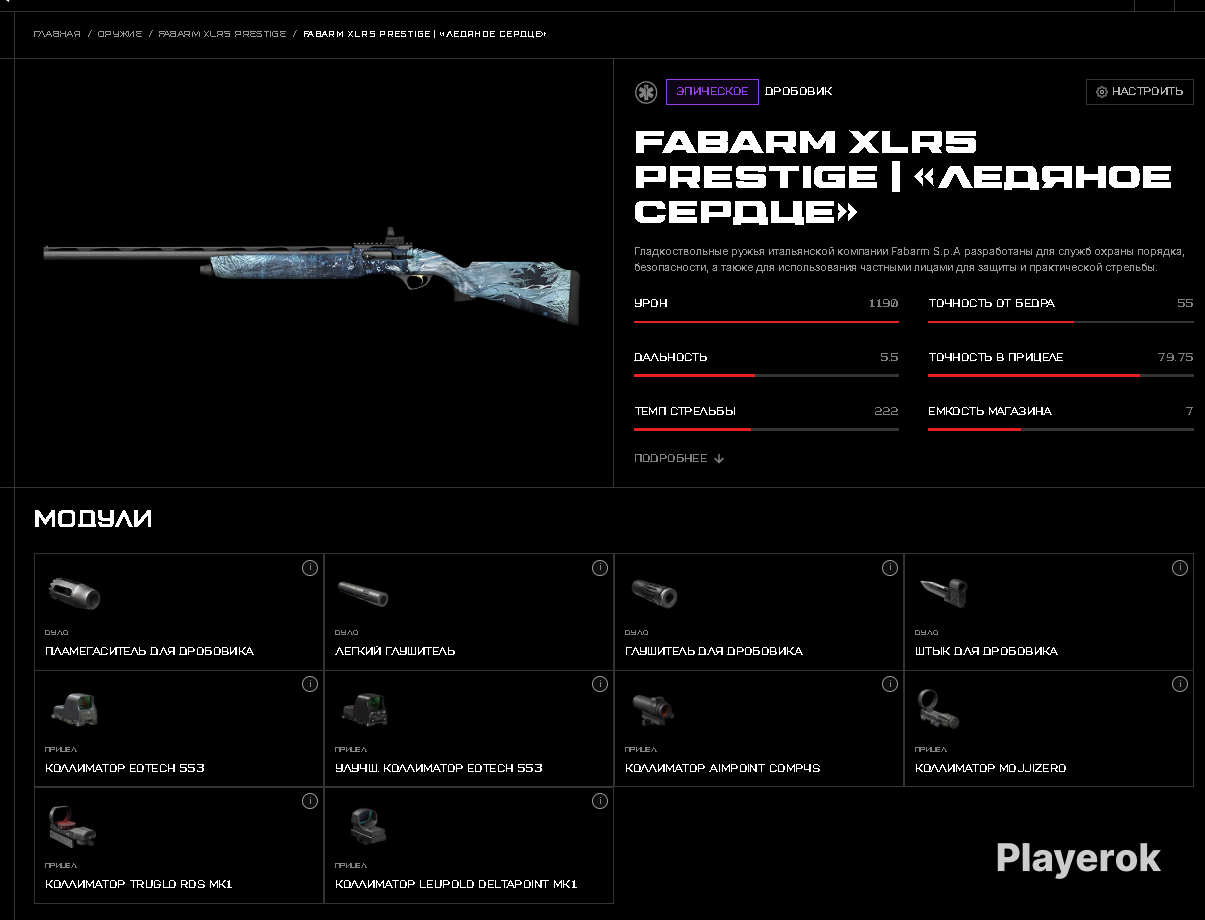Select Коллиматор Aimpoint CompM4S name
The width and height of the screenshot is (1205, 920).
coord(722,768)
